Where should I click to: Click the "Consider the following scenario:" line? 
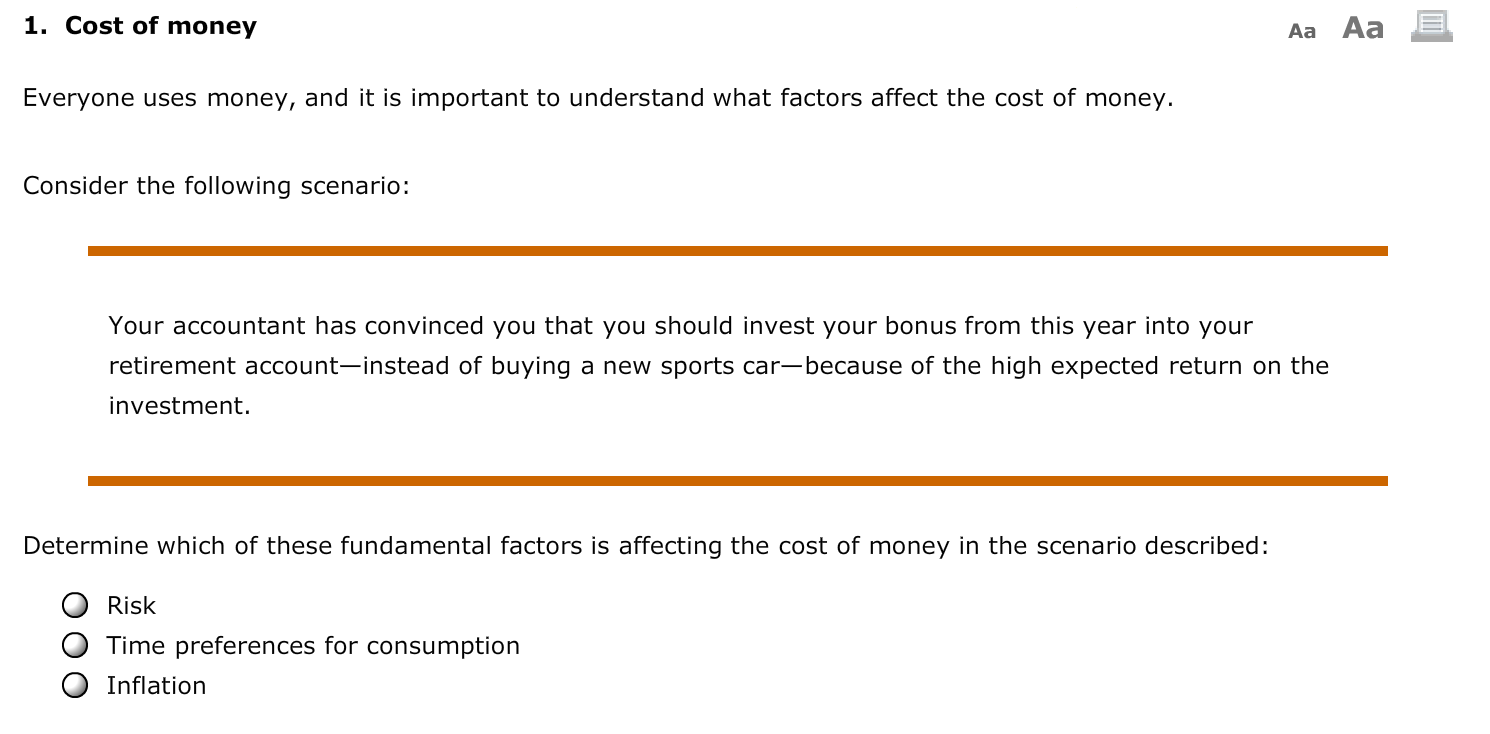(216, 186)
